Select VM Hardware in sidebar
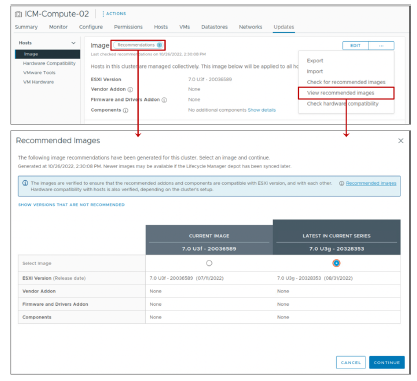The height and width of the screenshot is (381, 417). click(38, 82)
